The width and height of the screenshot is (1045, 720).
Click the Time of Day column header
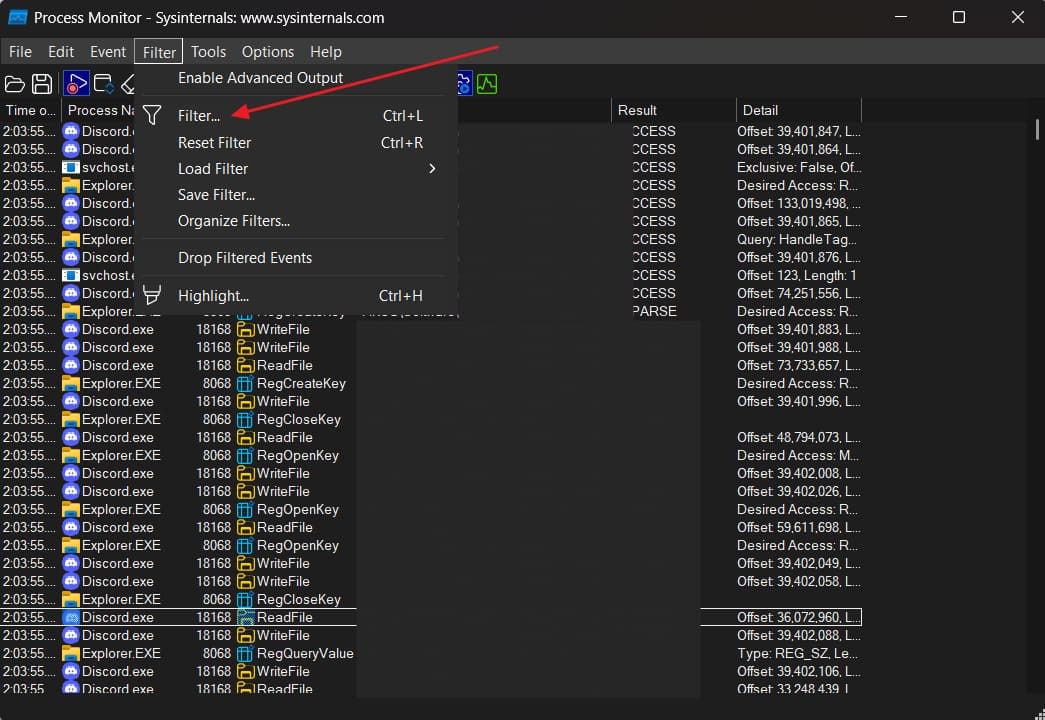pos(31,110)
